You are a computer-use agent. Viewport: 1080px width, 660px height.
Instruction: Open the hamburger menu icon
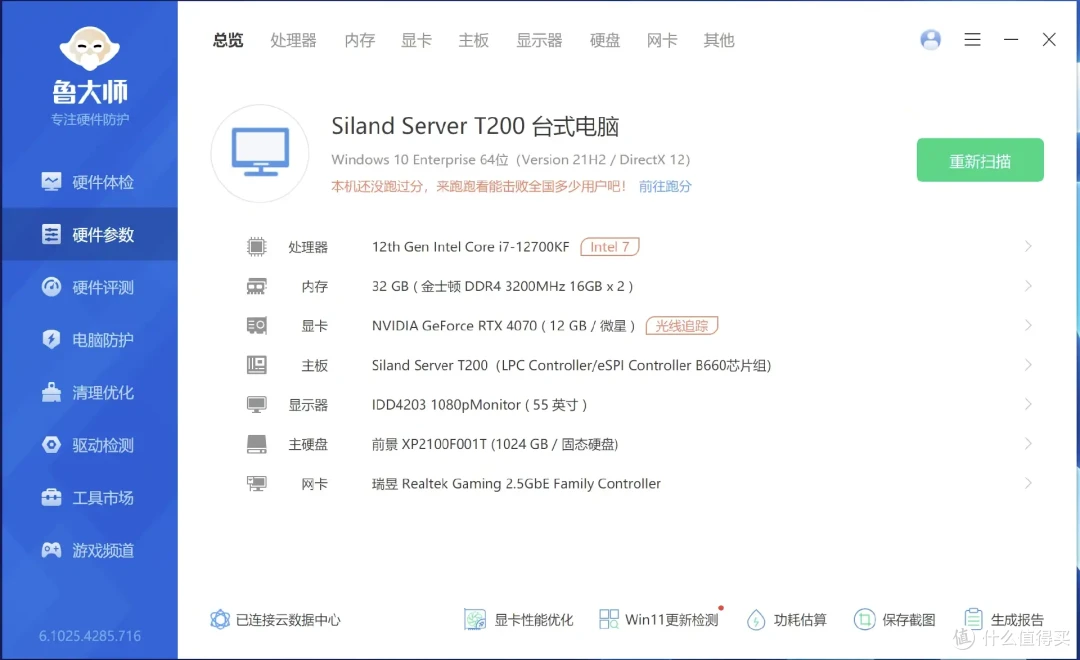coord(973,40)
